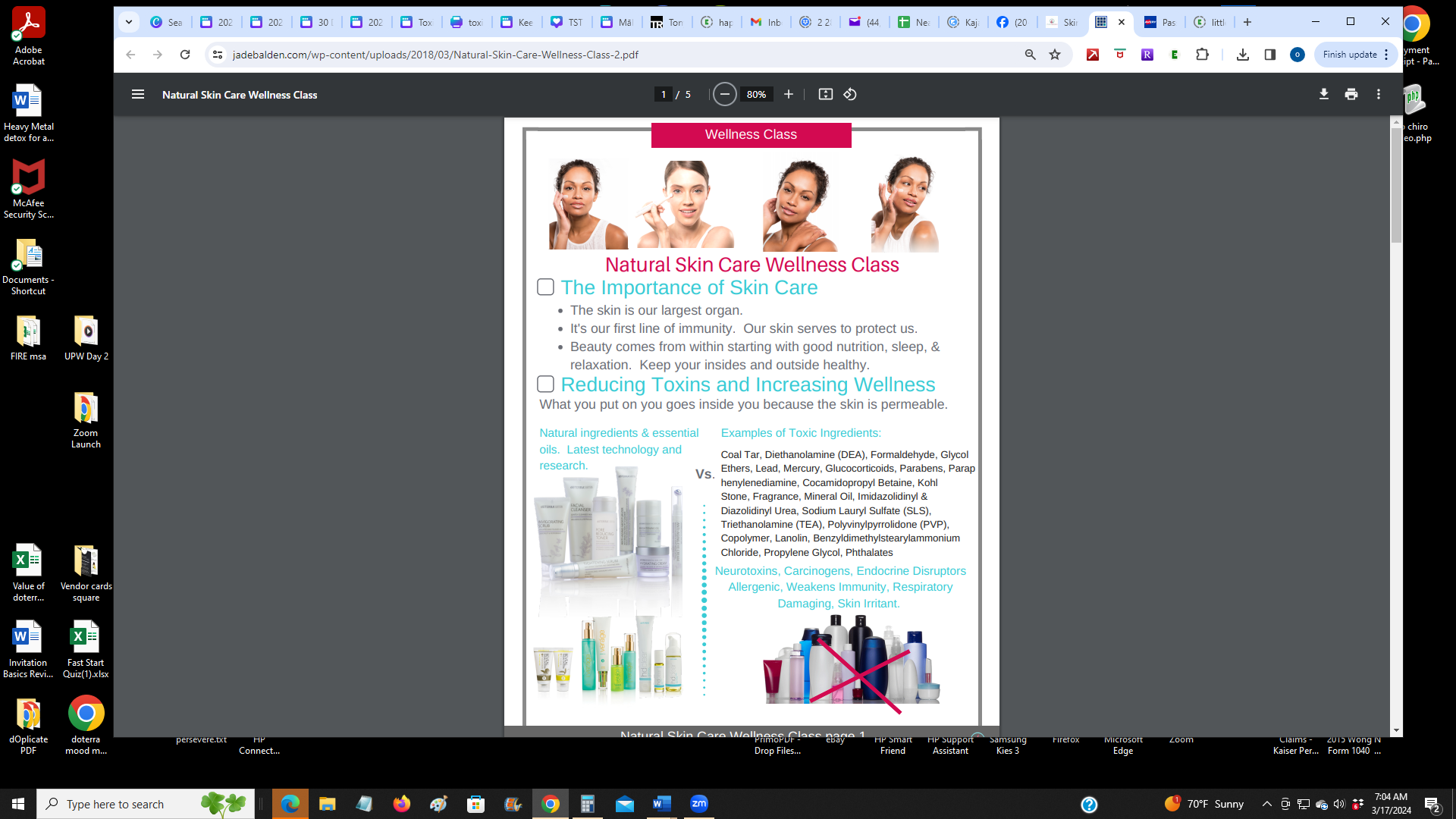Click the fit to page icon
Screen dimensions: 1456x819
(825, 94)
